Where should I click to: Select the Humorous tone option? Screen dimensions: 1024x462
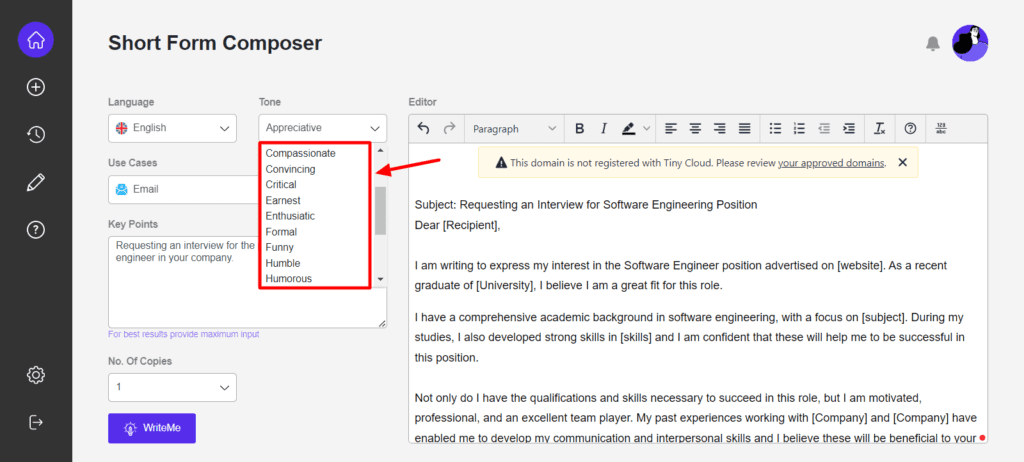[289, 279]
